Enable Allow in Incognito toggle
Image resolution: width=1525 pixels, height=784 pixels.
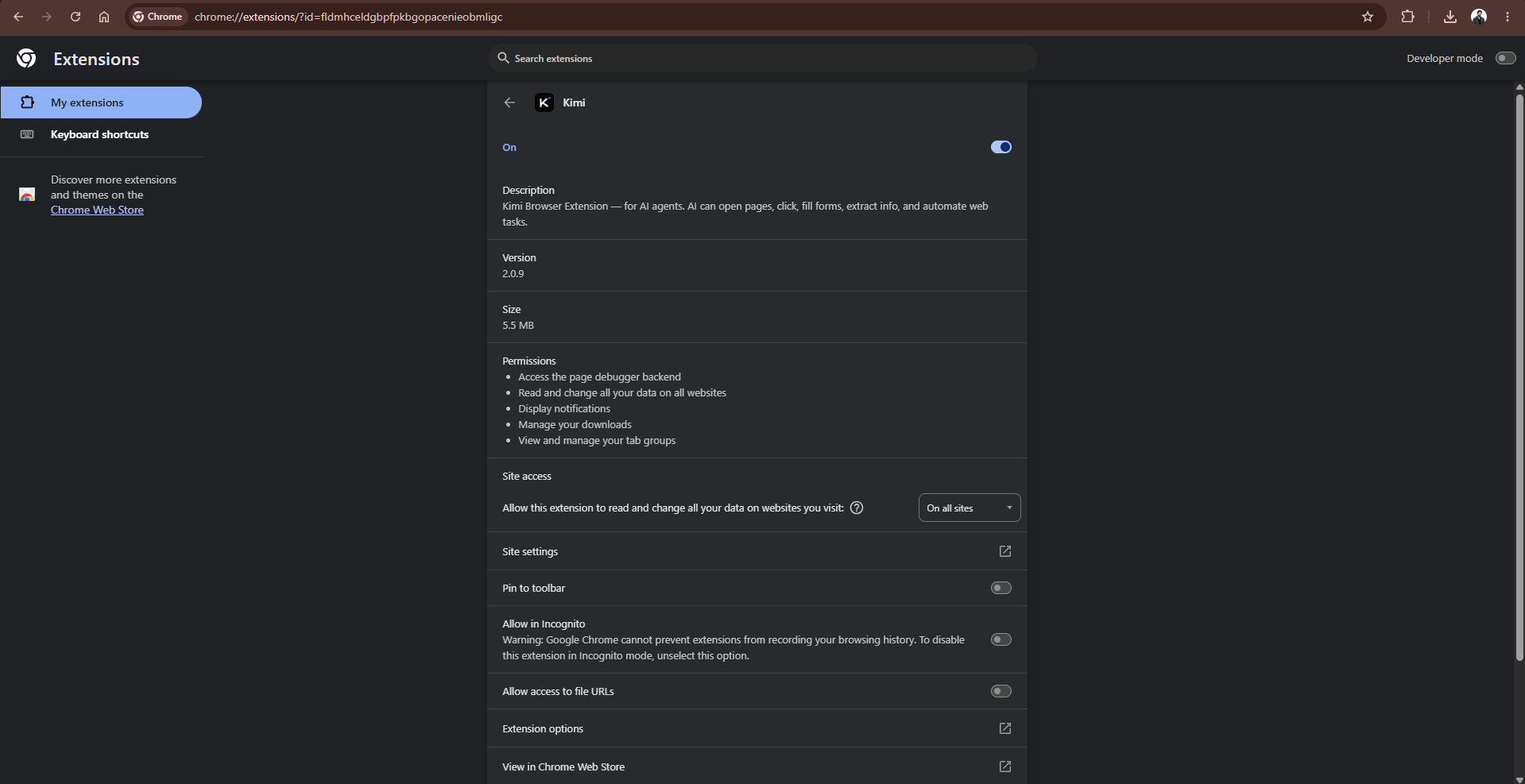point(1001,639)
